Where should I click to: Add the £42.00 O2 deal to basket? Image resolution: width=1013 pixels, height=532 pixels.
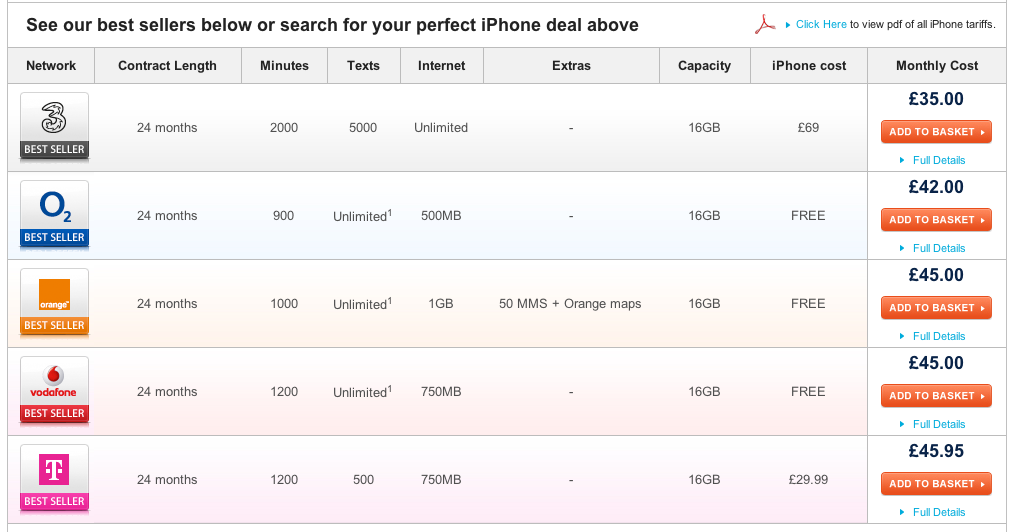click(x=936, y=220)
